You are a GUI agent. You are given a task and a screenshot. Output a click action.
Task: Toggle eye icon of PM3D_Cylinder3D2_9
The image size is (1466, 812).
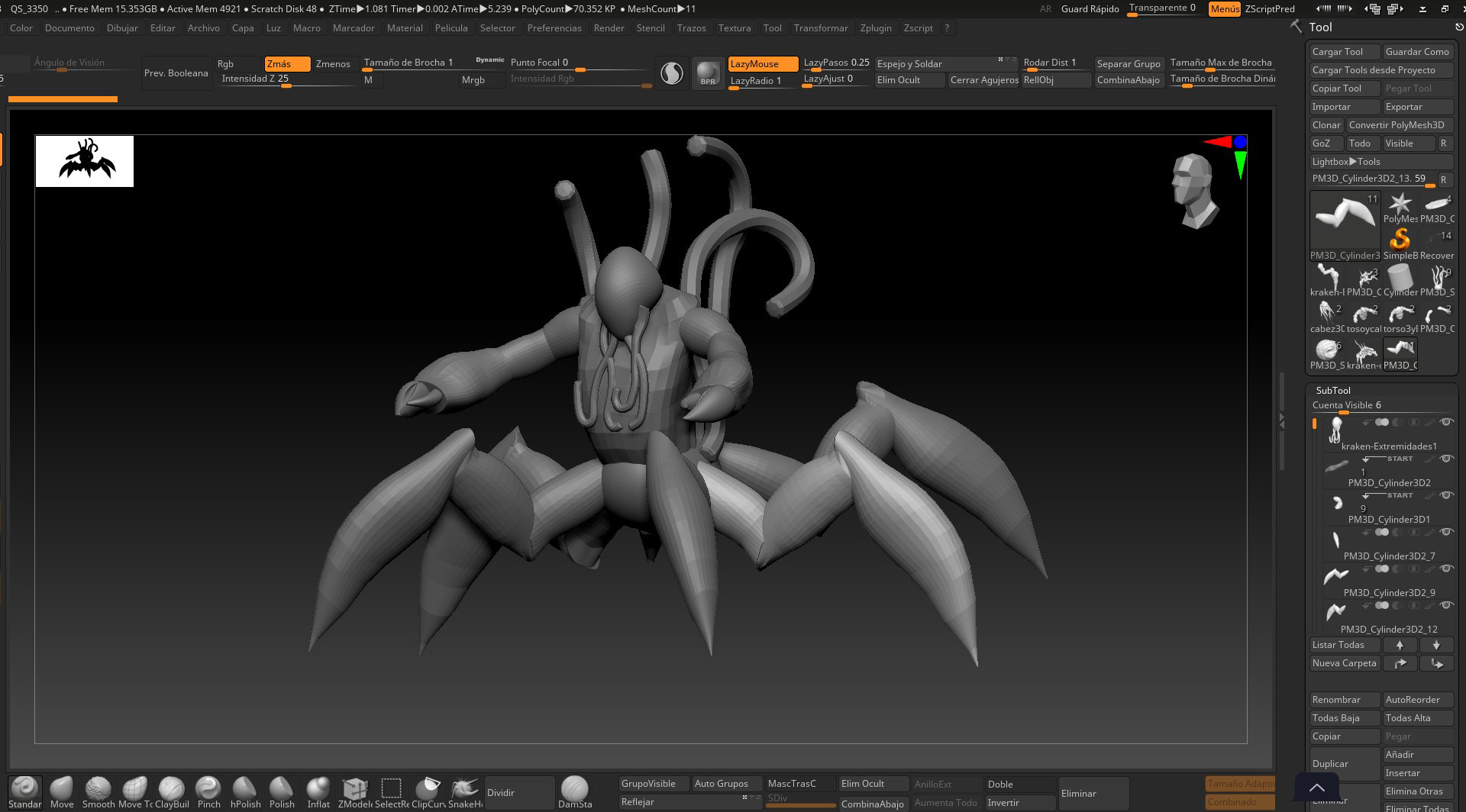point(1445,569)
